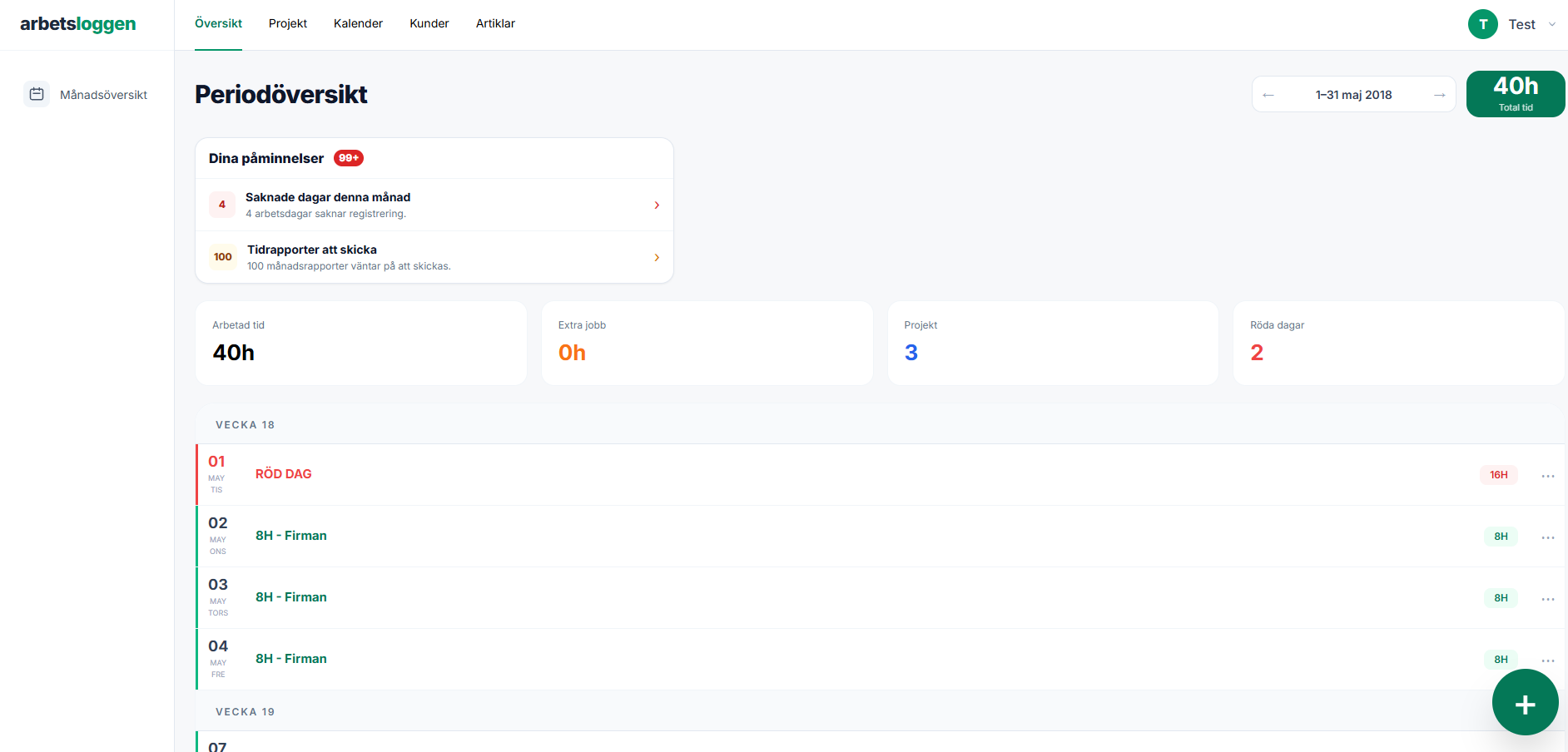Click the 03 MAY TORS date label
The image size is (1568, 752).
click(218, 597)
